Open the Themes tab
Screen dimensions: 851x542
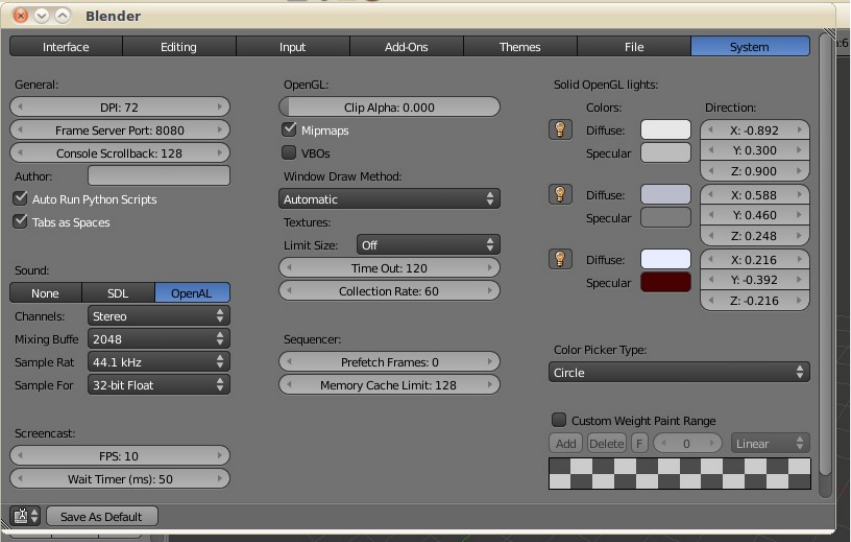[520, 47]
